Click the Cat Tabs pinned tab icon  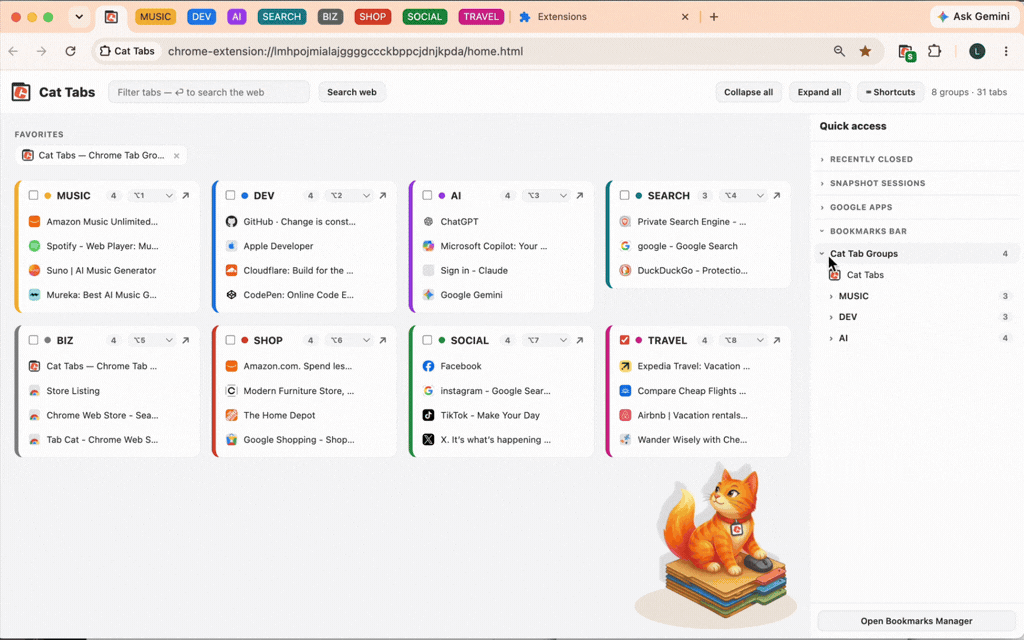click(x=111, y=17)
